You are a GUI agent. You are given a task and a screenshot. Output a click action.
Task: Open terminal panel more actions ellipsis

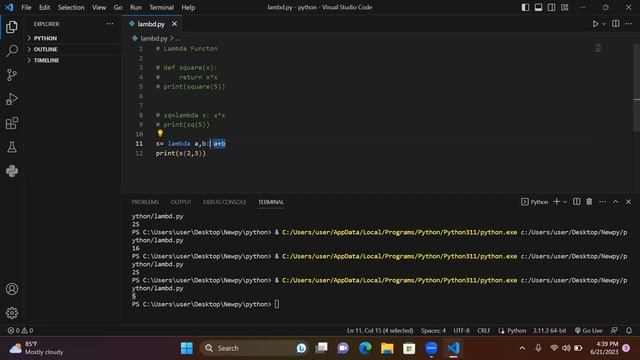(602, 202)
